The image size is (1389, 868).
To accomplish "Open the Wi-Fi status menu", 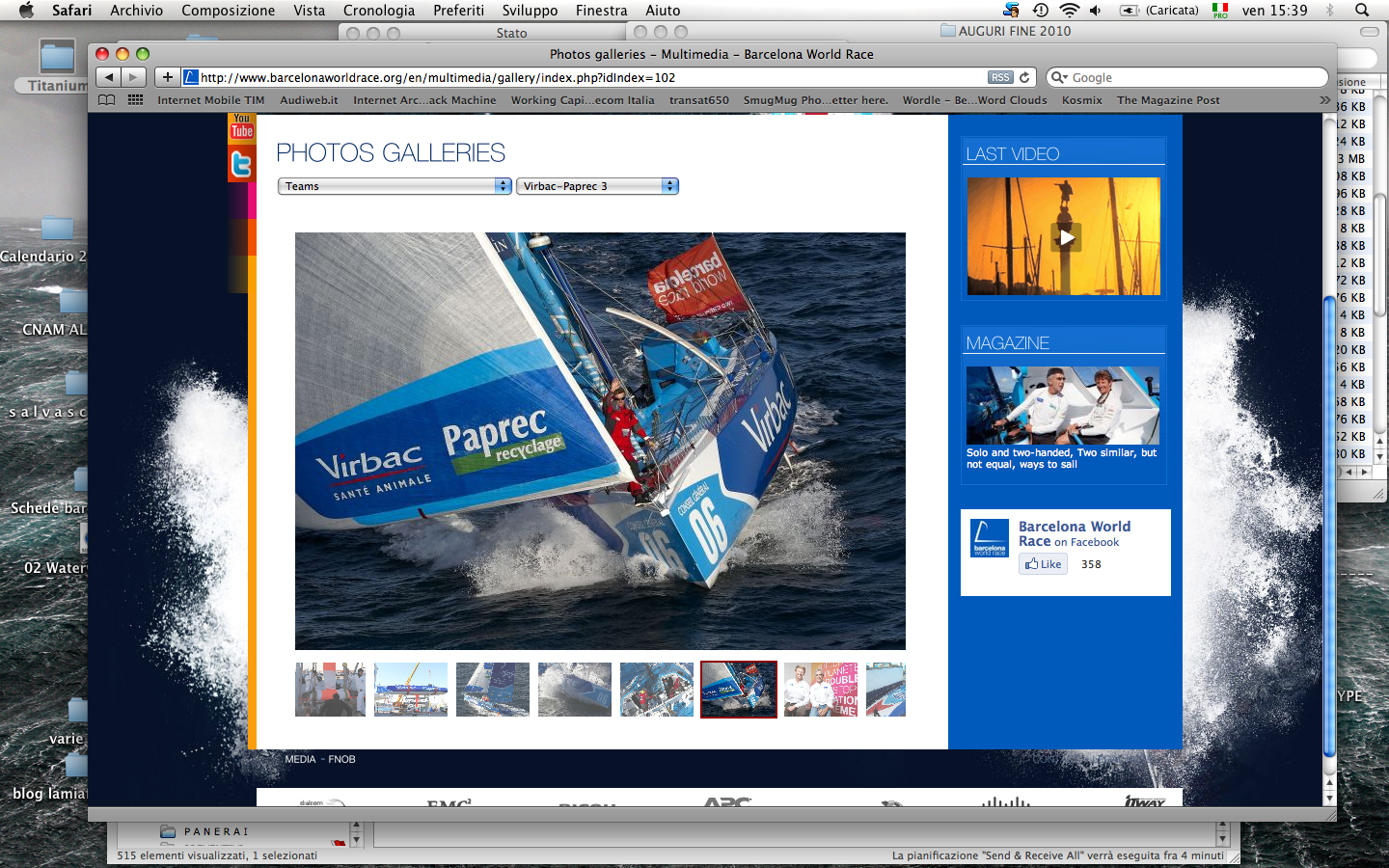I will point(1069,10).
